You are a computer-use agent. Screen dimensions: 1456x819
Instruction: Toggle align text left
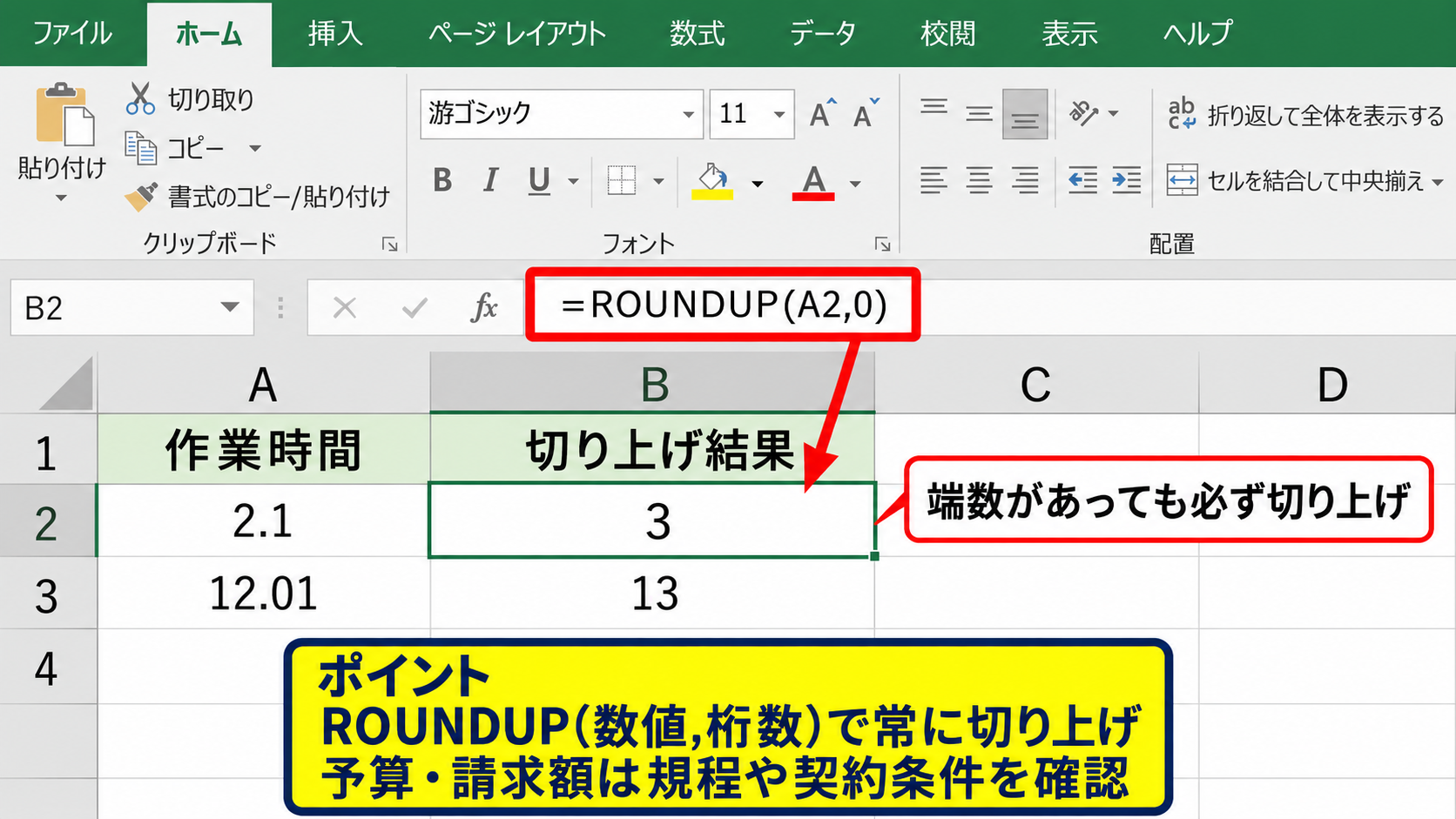pos(934,181)
